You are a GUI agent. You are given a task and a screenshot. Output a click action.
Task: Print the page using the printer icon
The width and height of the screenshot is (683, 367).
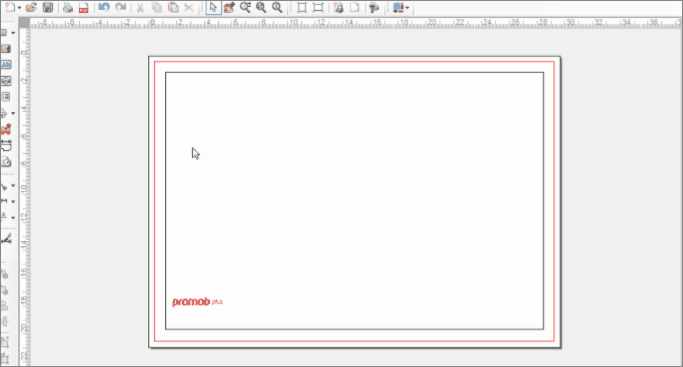tap(68, 7)
